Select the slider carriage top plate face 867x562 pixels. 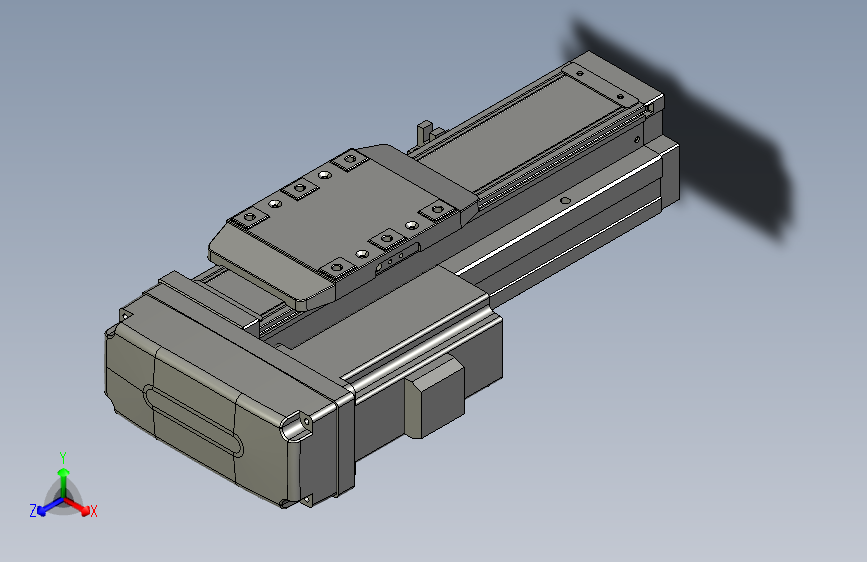[x=343, y=213]
